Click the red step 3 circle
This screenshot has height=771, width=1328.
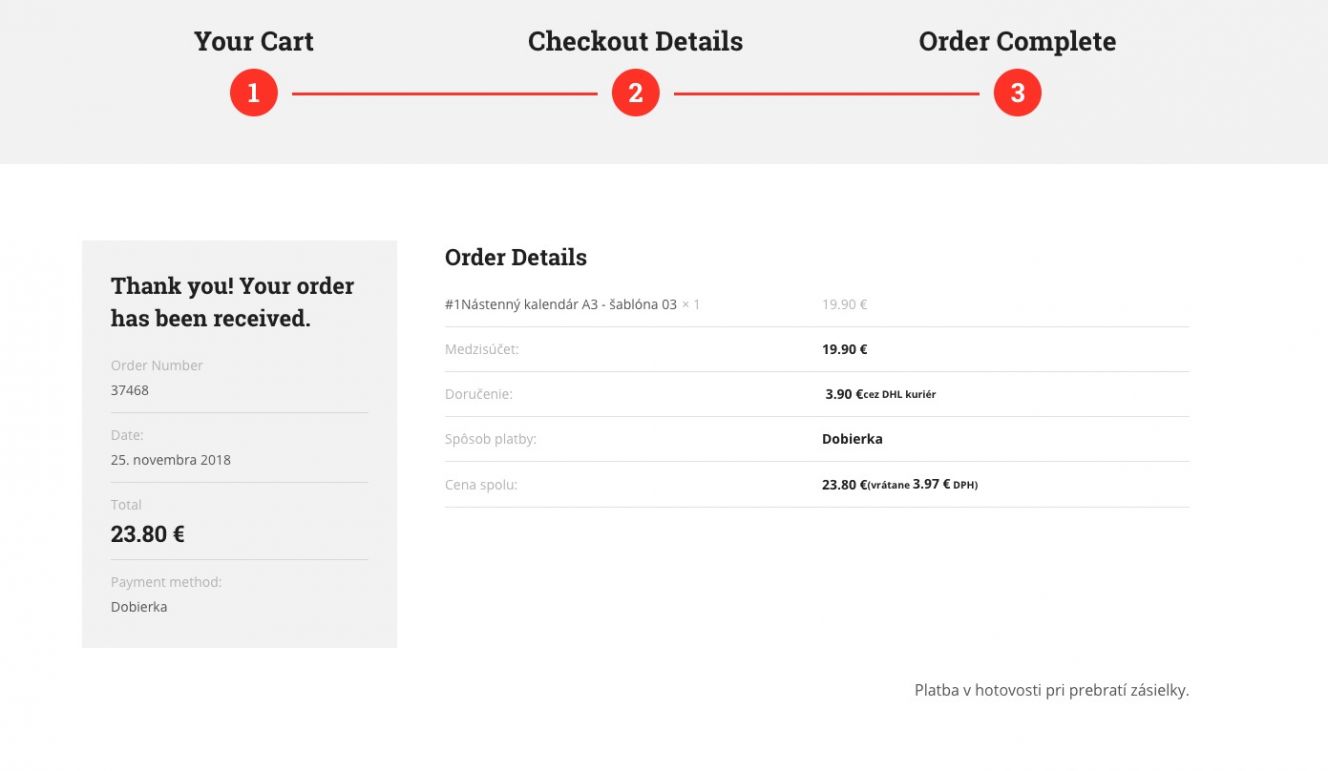tap(1017, 93)
